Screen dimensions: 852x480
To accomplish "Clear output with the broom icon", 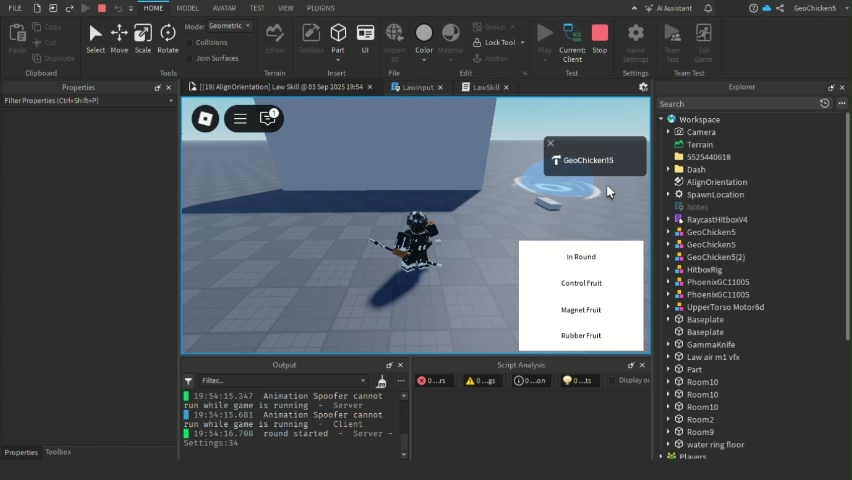I will click(381, 381).
